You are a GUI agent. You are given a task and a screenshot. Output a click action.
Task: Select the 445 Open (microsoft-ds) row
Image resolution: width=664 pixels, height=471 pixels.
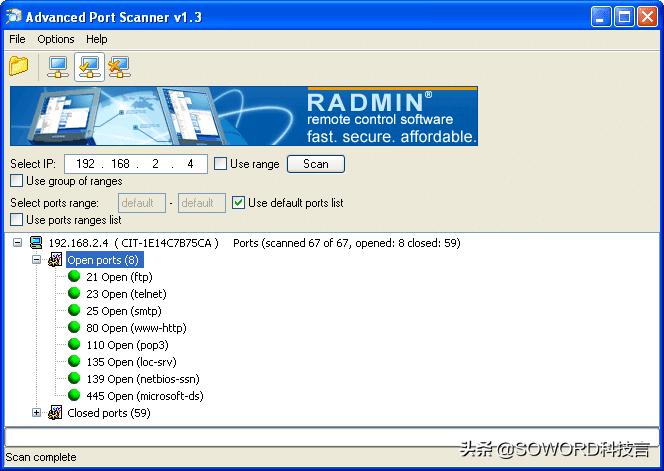145,396
